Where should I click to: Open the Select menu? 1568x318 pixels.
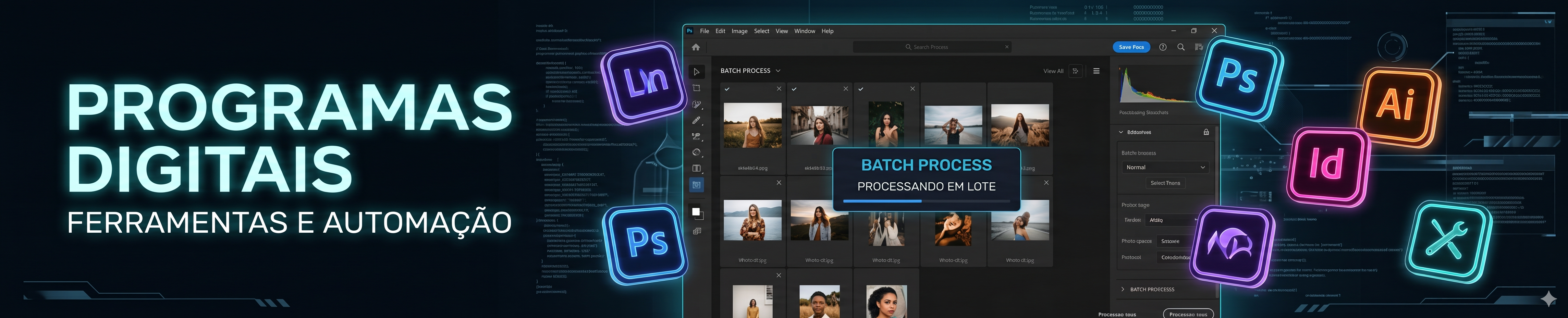pyautogui.click(x=761, y=31)
